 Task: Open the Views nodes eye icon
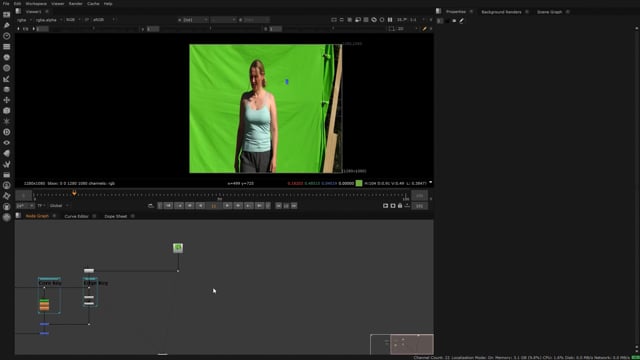tap(7, 143)
